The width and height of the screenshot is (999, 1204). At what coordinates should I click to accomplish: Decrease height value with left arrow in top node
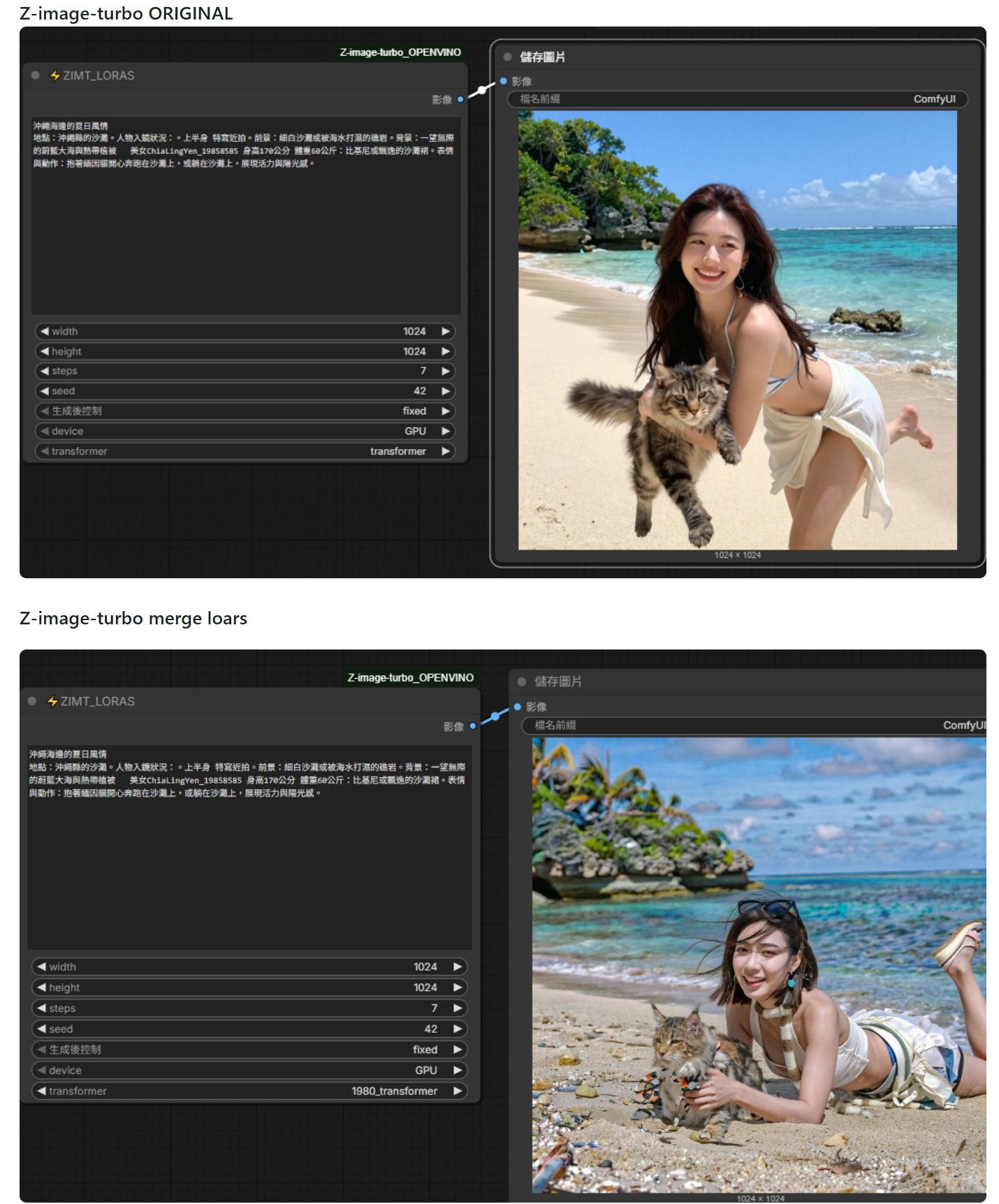pos(45,351)
